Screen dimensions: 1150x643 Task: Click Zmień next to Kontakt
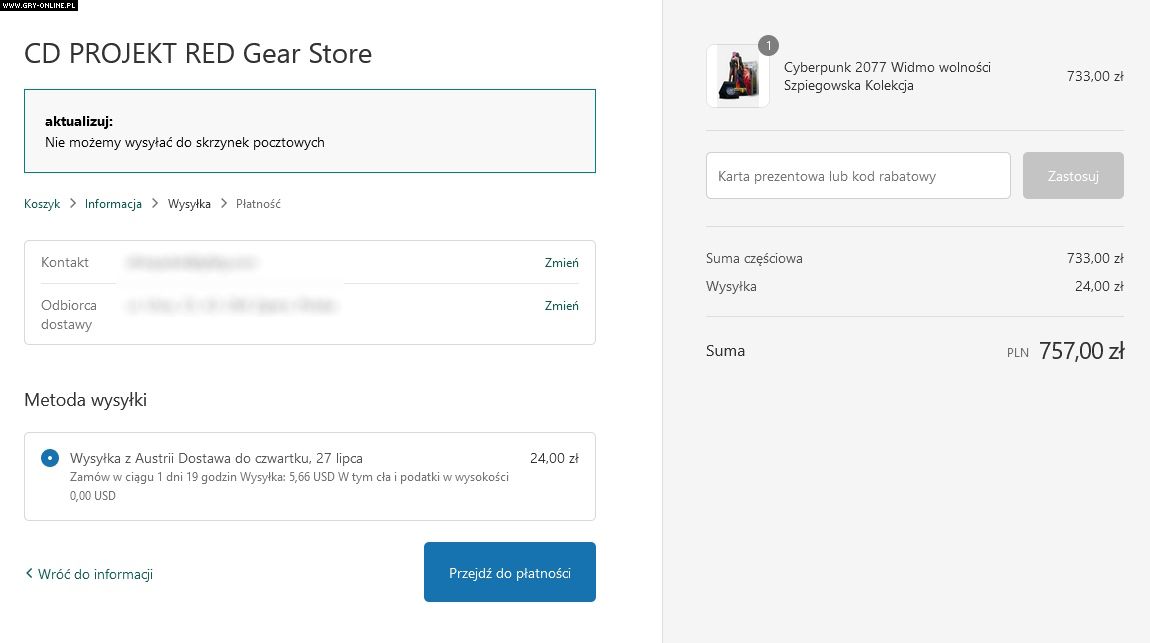coord(561,263)
